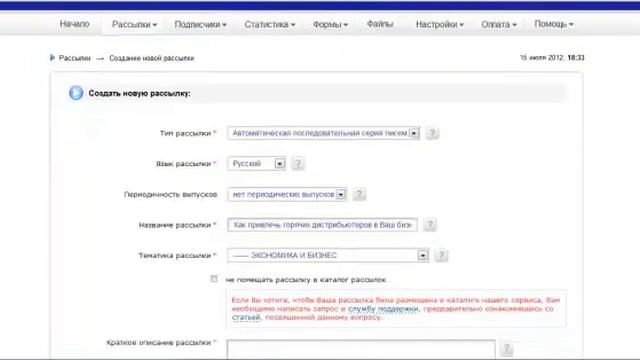
Task: Click the breadcrumb arrow icon before Рассылки
Action: (52, 58)
